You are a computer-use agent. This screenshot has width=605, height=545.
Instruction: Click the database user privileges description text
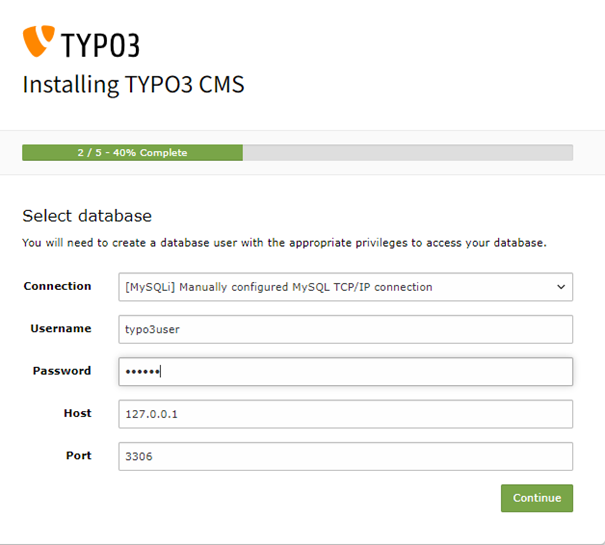tap(284, 243)
